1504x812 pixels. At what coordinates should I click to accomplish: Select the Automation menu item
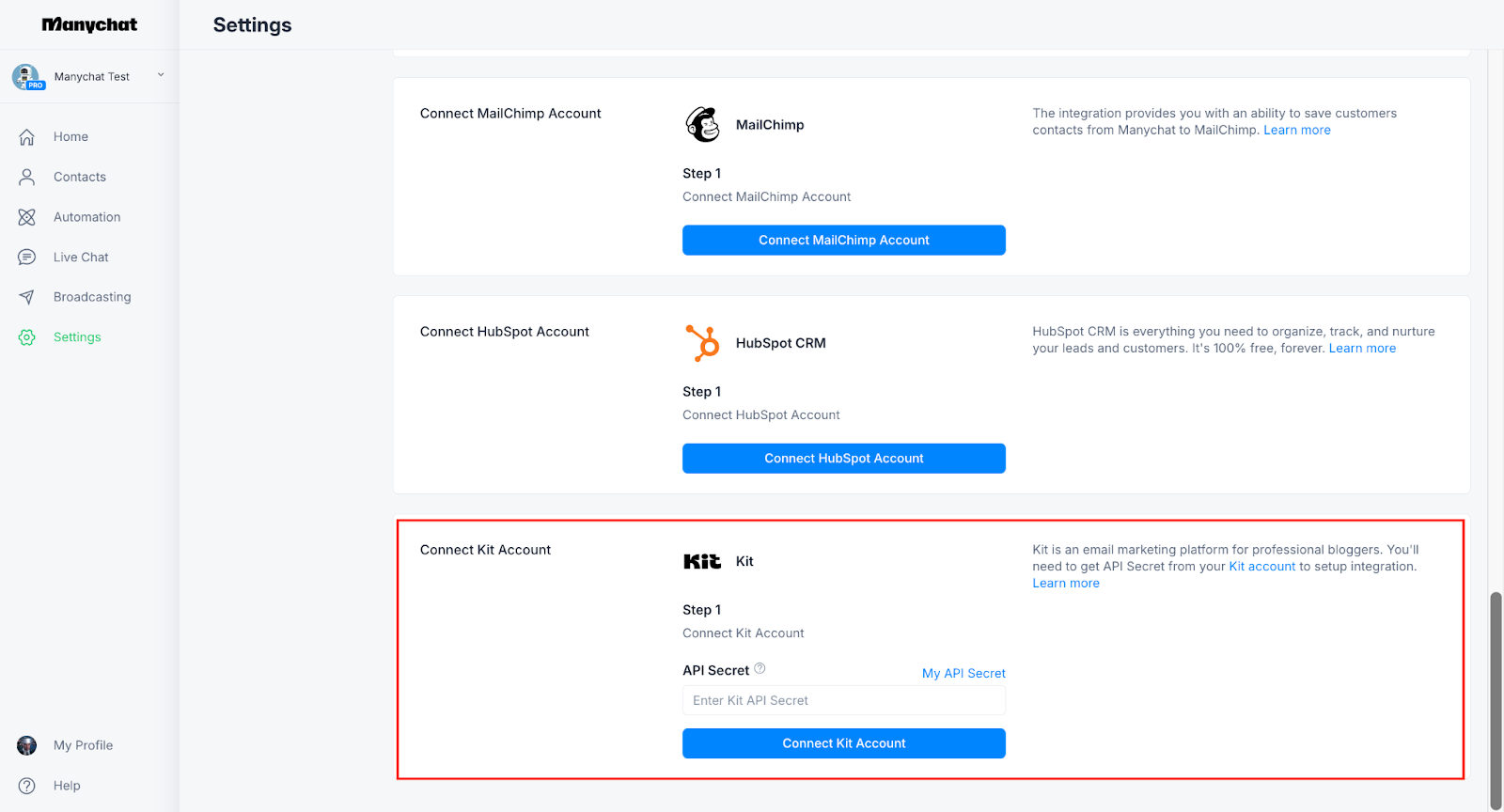pyautogui.click(x=86, y=217)
